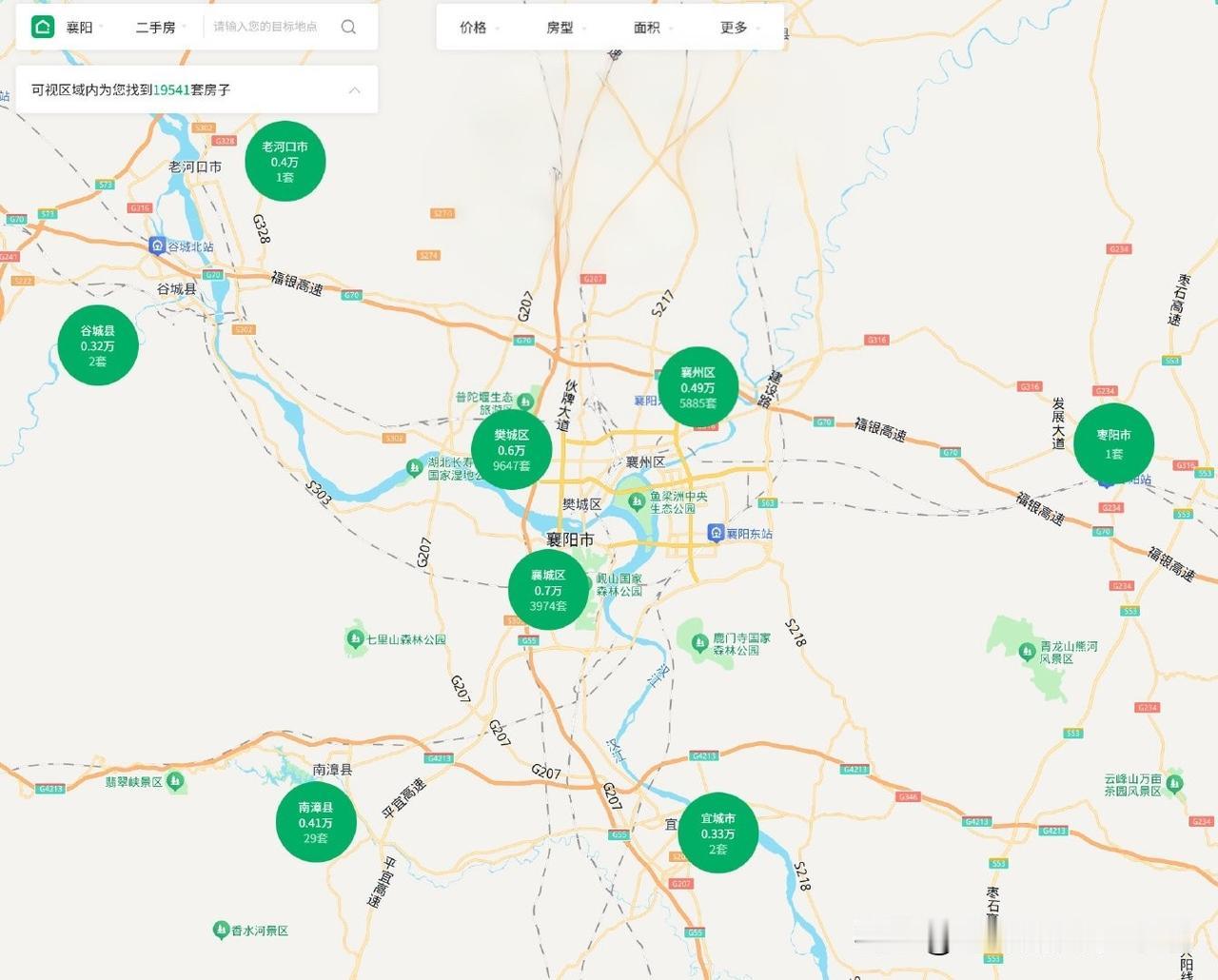The height and width of the screenshot is (980, 1218).
Task: Select the 老河口市 district bubble
Action: [285, 161]
